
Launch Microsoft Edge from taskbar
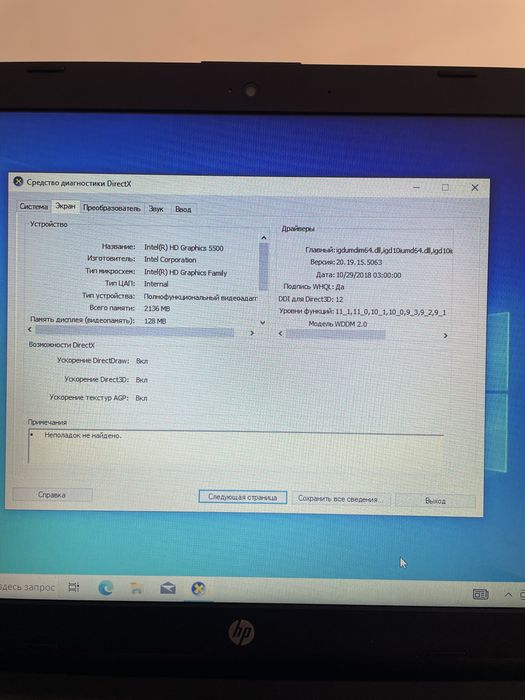click(105, 588)
